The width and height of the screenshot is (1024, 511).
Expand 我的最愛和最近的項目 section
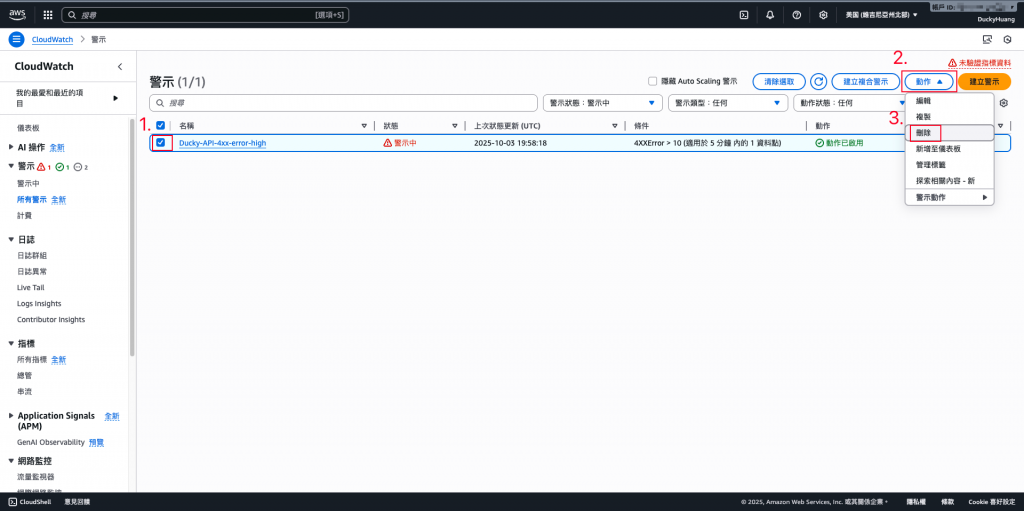116,98
